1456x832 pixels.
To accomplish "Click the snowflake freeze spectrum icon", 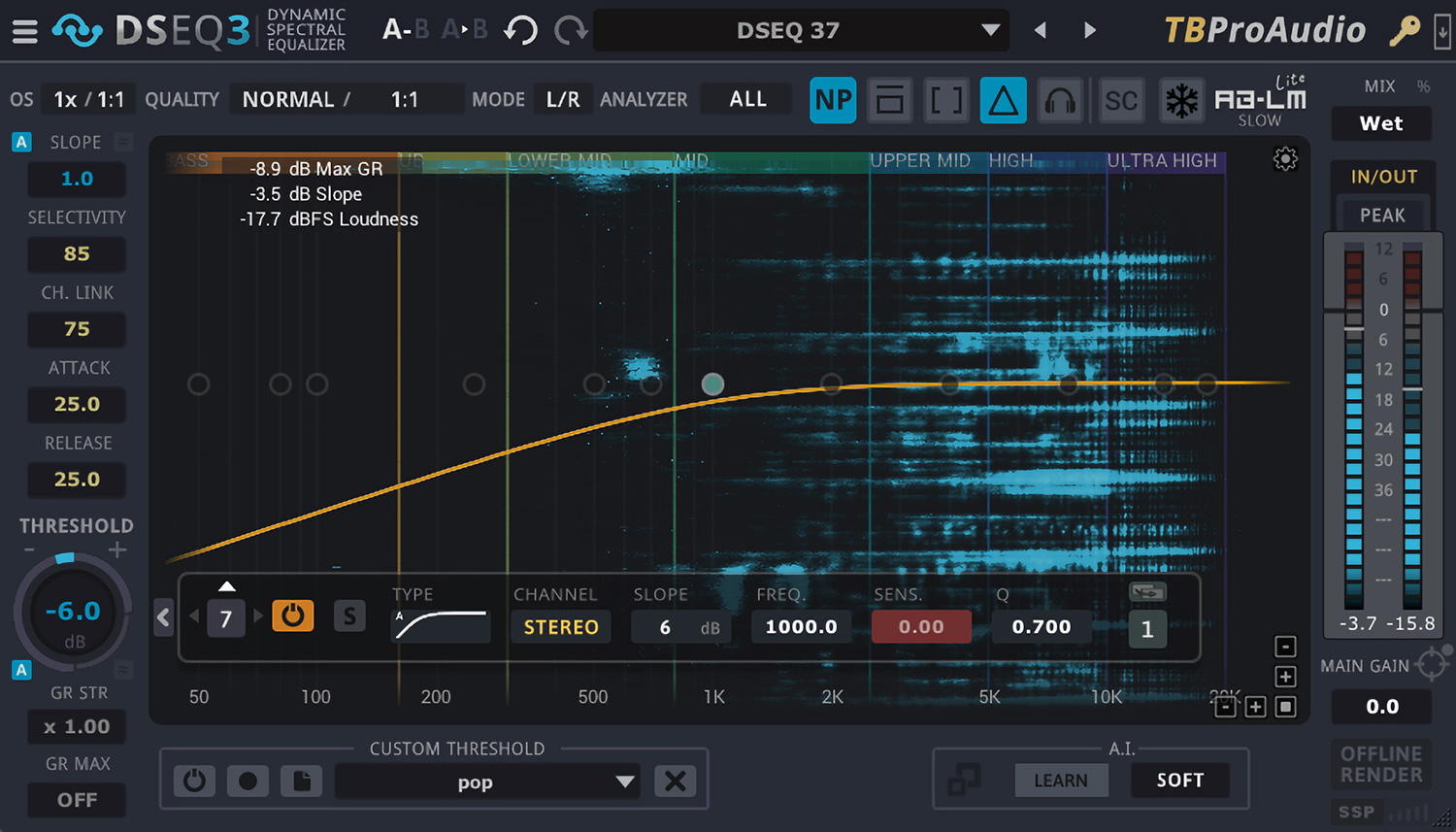I will point(1181,100).
